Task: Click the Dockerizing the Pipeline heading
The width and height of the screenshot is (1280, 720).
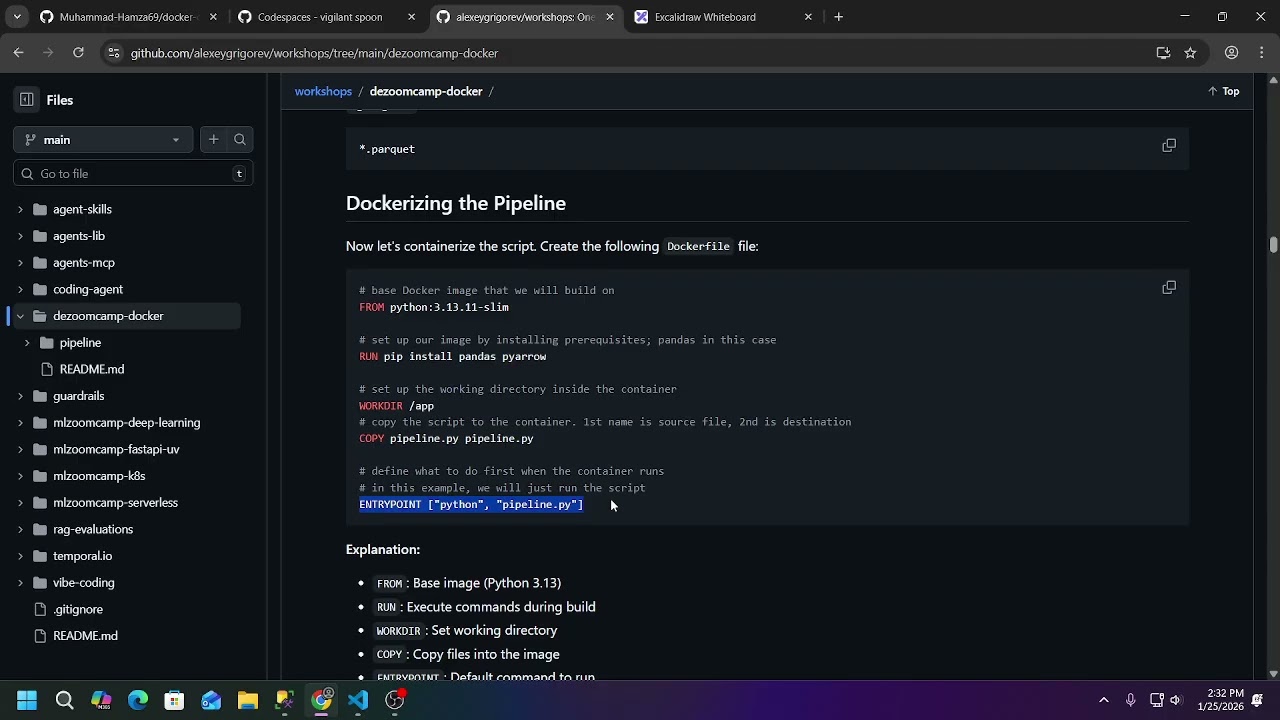Action: [456, 203]
